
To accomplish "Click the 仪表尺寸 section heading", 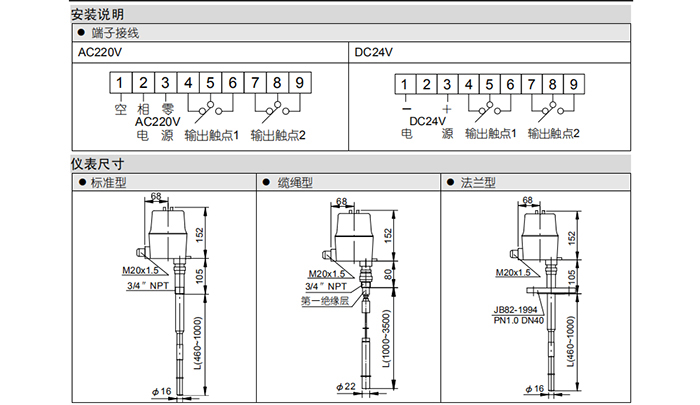I will click(x=97, y=164).
